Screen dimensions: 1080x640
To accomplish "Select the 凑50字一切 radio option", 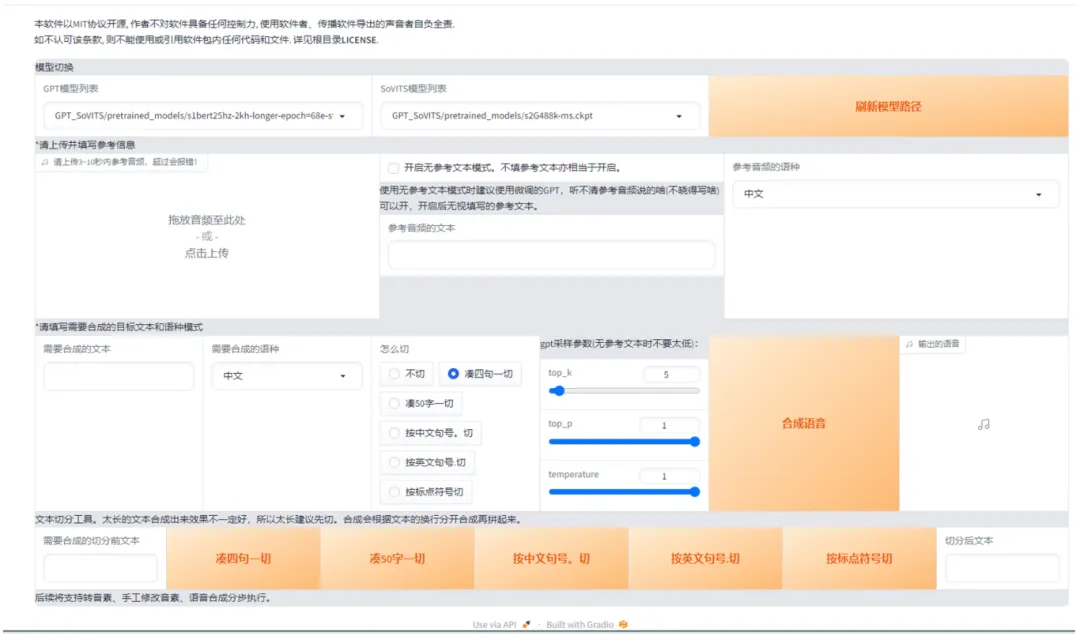I will (394, 404).
